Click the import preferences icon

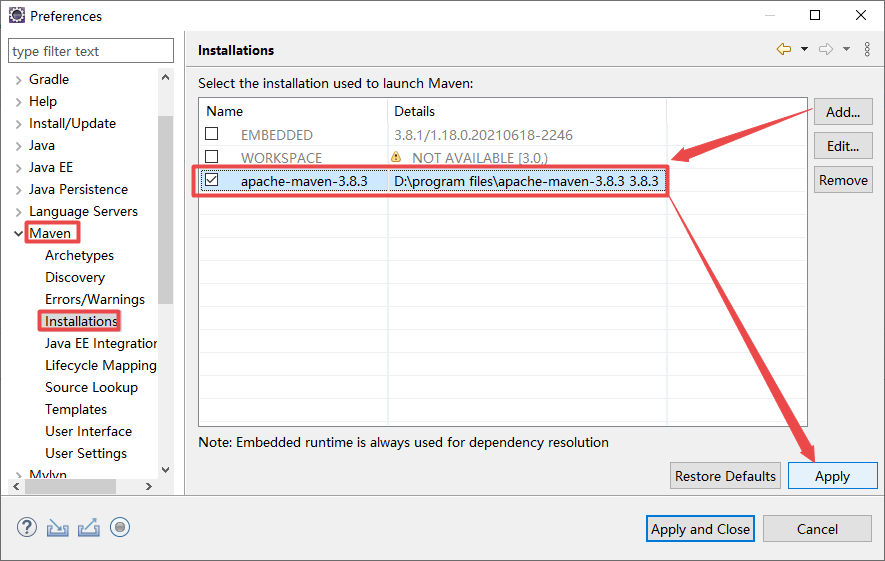pos(58,528)
